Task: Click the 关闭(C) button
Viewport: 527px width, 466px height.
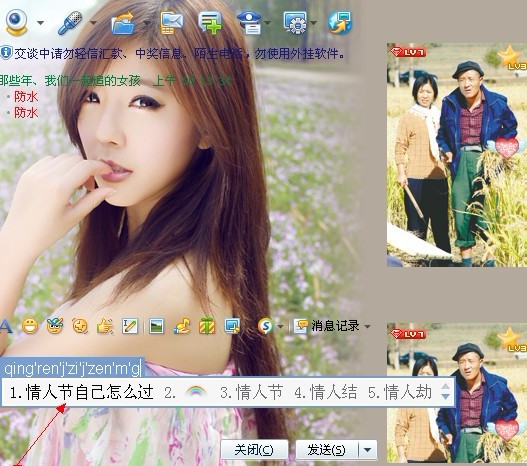Action: [x=254, y=450]
